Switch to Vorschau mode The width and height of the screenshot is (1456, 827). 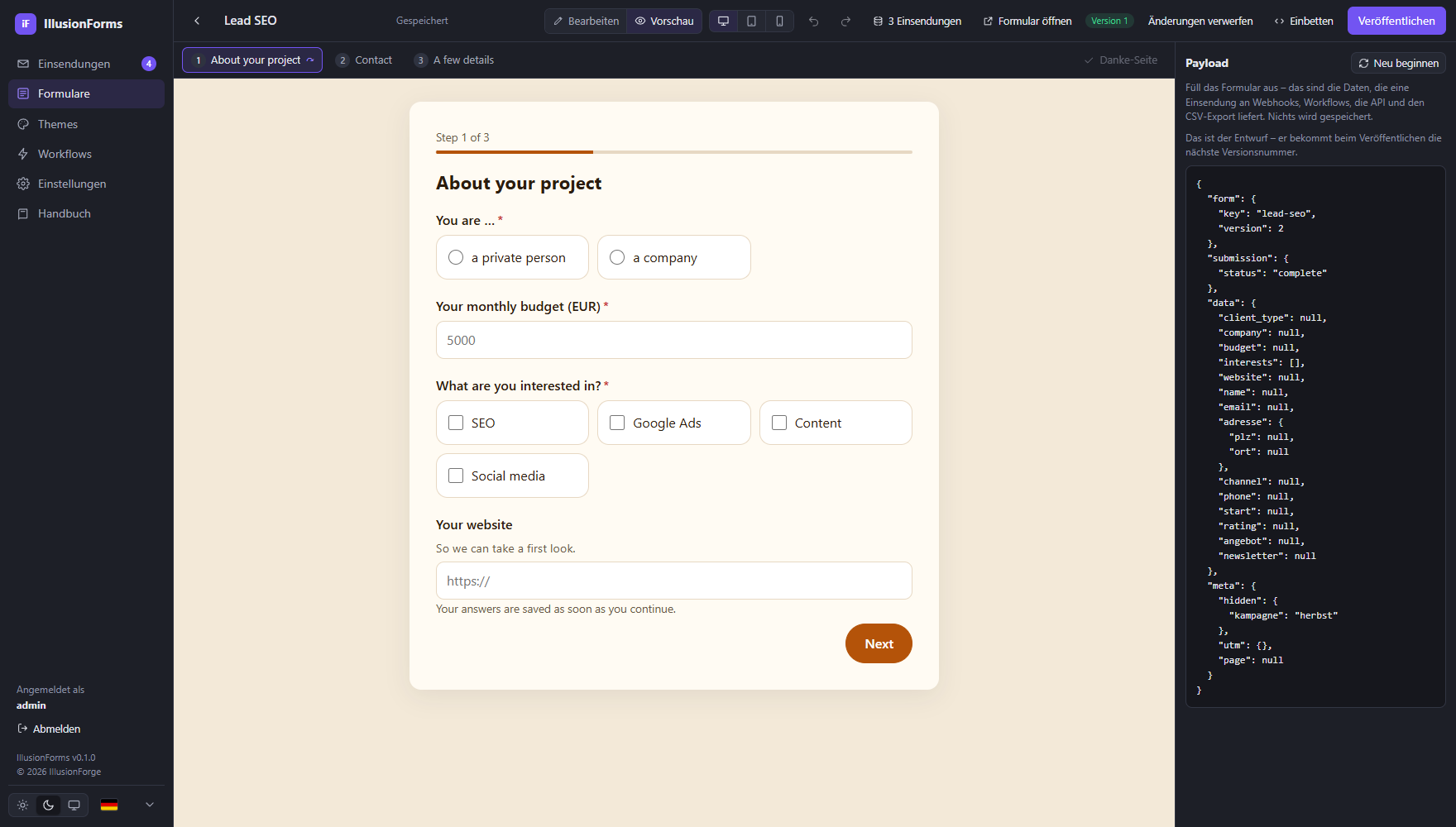pos(664,21)
